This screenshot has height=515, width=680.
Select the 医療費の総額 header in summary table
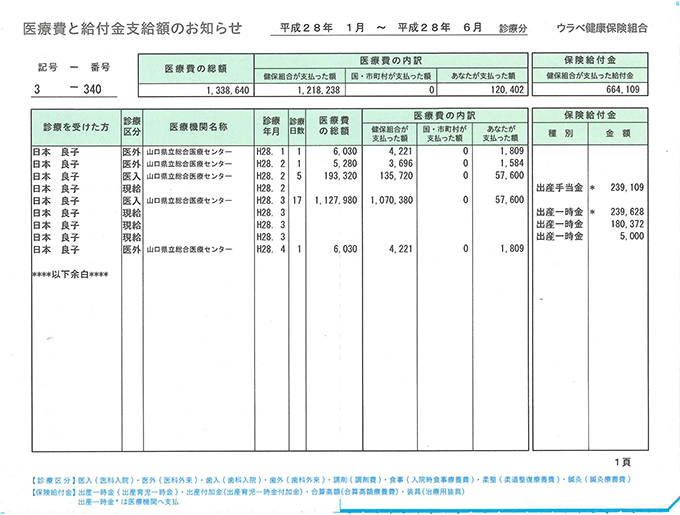(196, 68)
